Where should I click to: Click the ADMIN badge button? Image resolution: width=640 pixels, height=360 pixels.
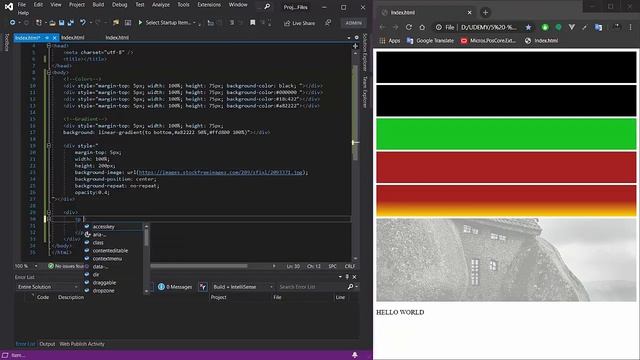353,23
